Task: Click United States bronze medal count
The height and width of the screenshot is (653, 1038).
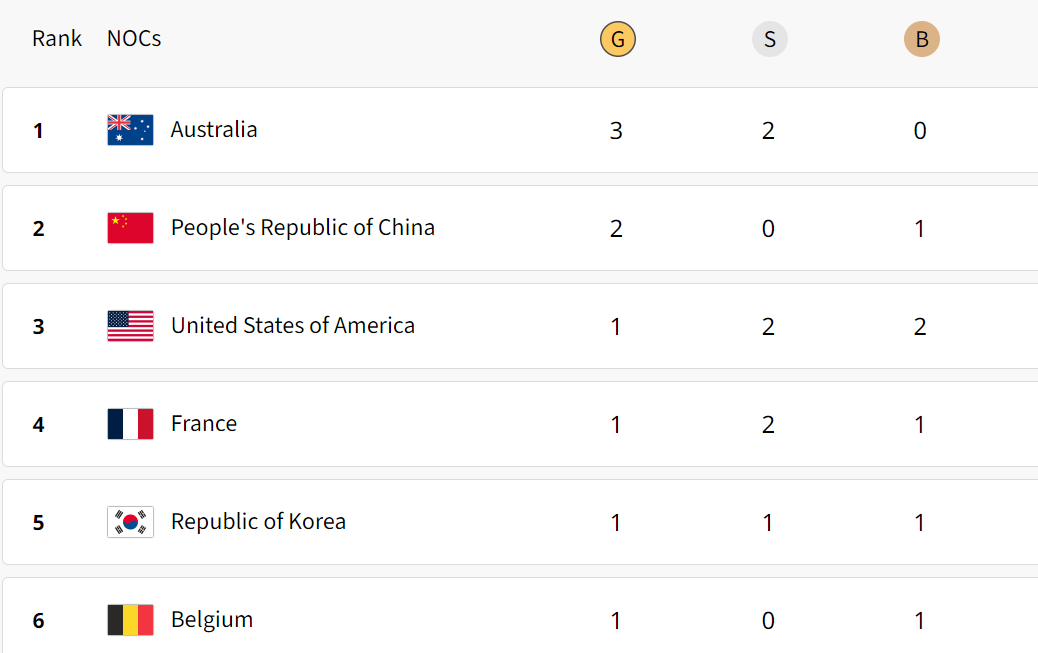Action: click(x=920, y=326)
